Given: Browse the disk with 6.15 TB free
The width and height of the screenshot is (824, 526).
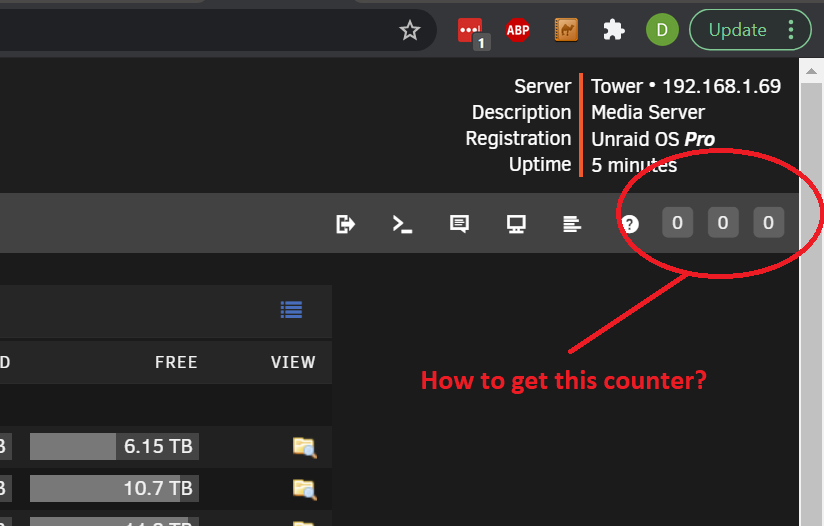Looking at the screenshot, I should 304,447.
